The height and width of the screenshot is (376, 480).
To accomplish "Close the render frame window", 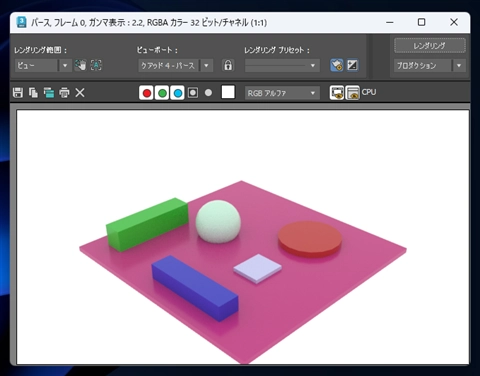I will pos(454,22).
